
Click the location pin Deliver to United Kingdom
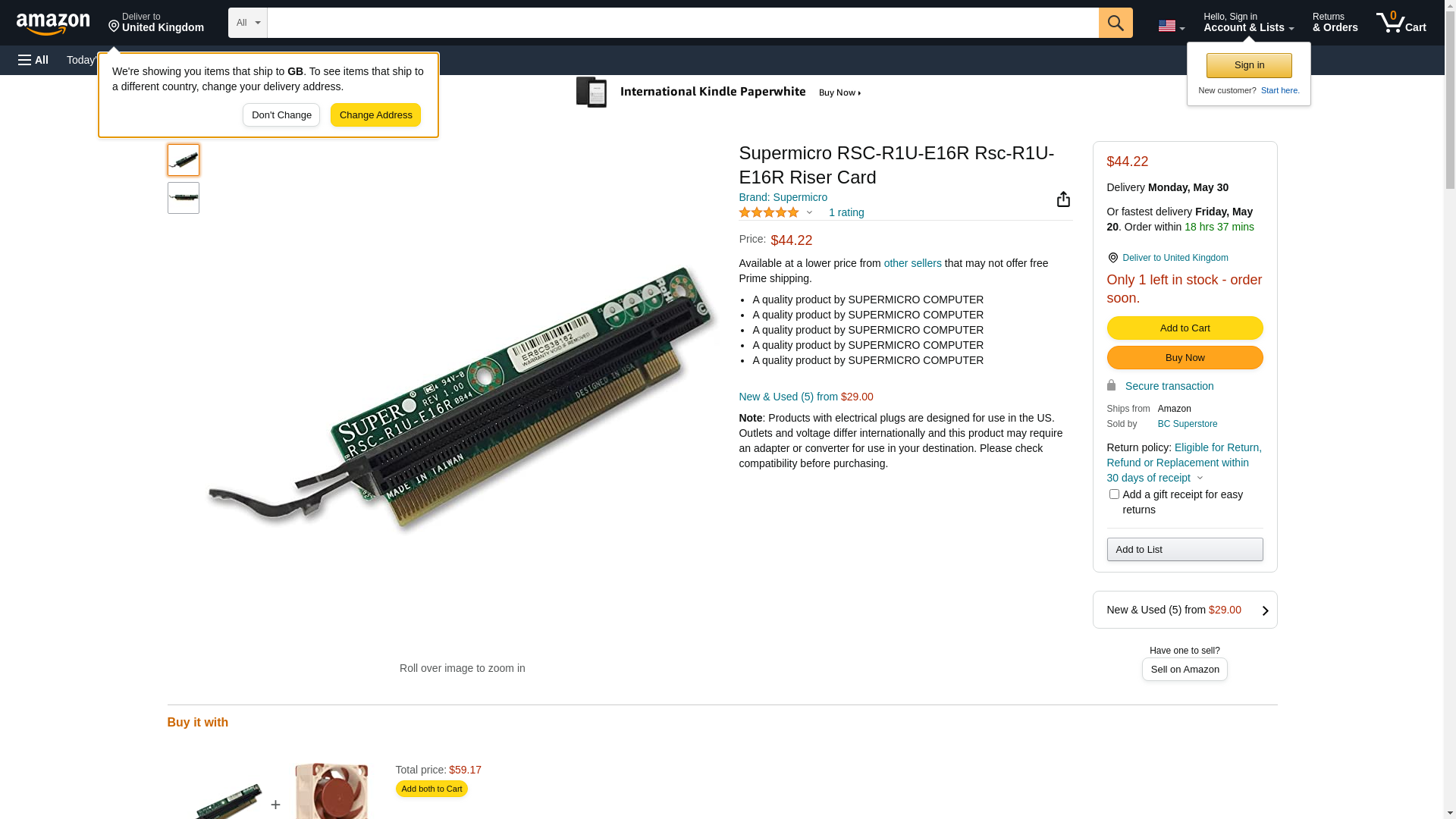[x=1167, y=258]
